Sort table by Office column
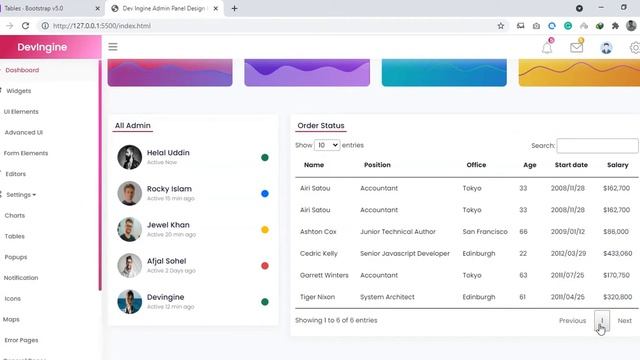Image resolution: width=640 pixels, height=360 pixels. coord(476,165)
